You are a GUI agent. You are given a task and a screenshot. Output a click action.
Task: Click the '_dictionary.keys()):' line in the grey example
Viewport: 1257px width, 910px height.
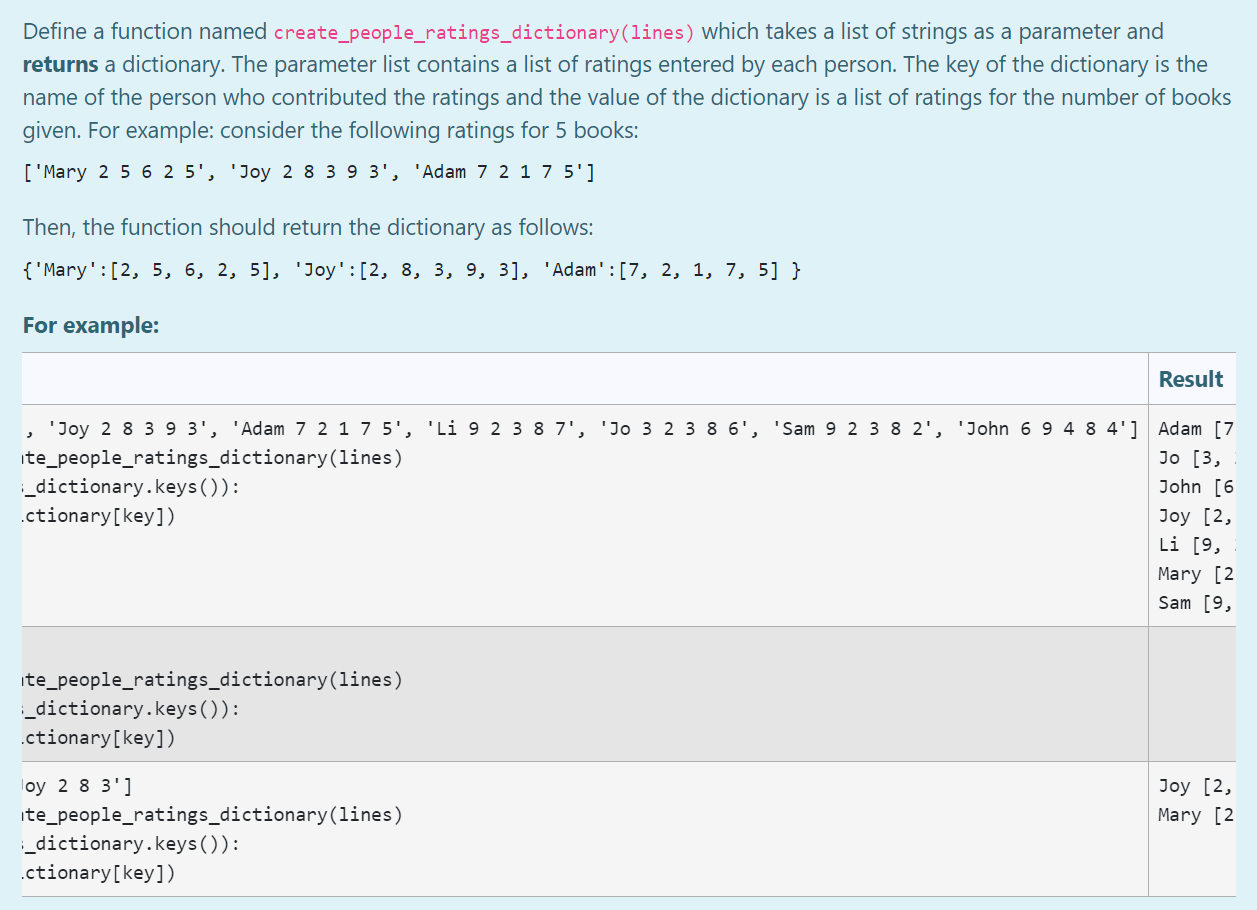[x=131, y=709]
